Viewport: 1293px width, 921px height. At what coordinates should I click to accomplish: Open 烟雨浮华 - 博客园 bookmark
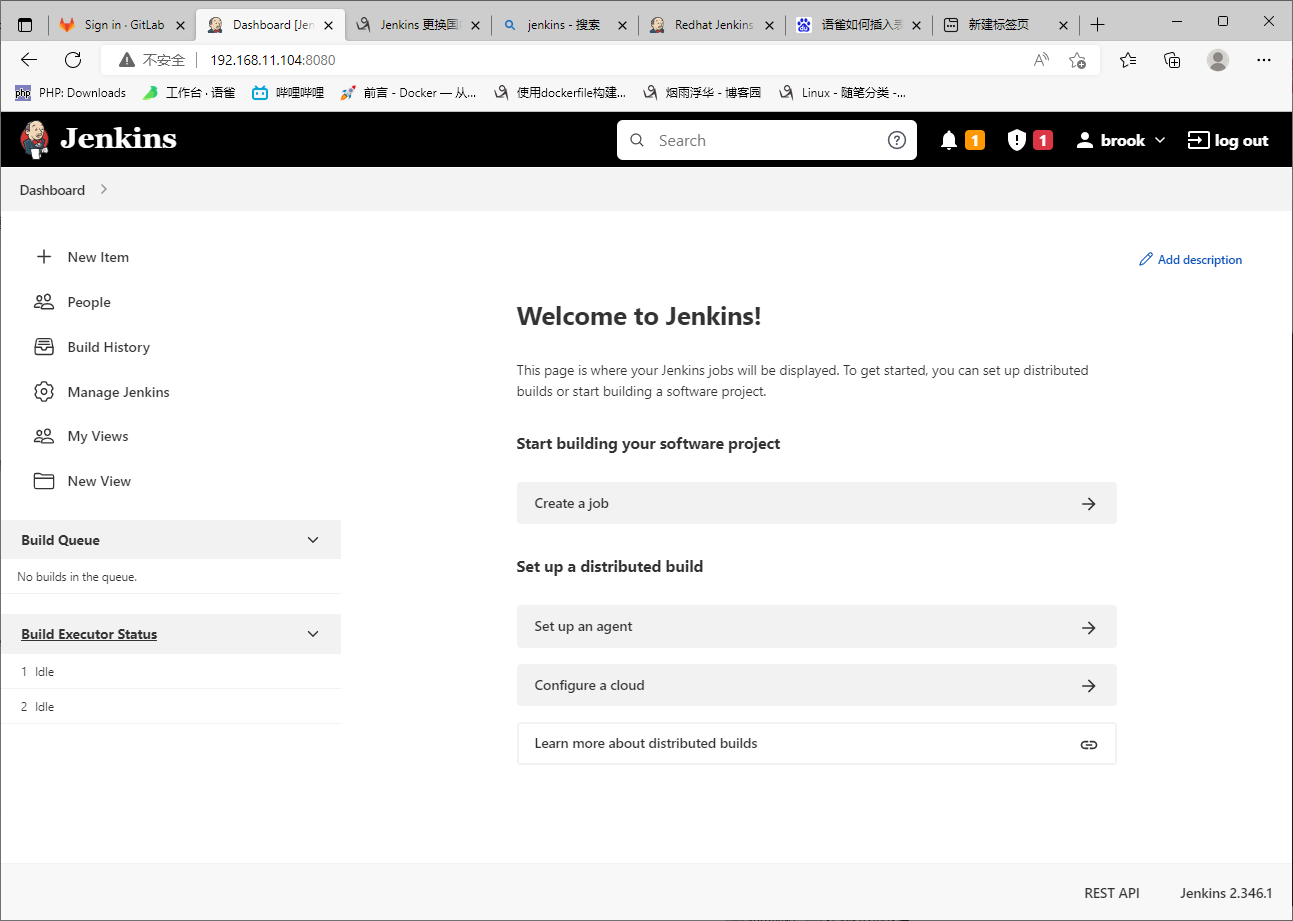tap(702, 93)
